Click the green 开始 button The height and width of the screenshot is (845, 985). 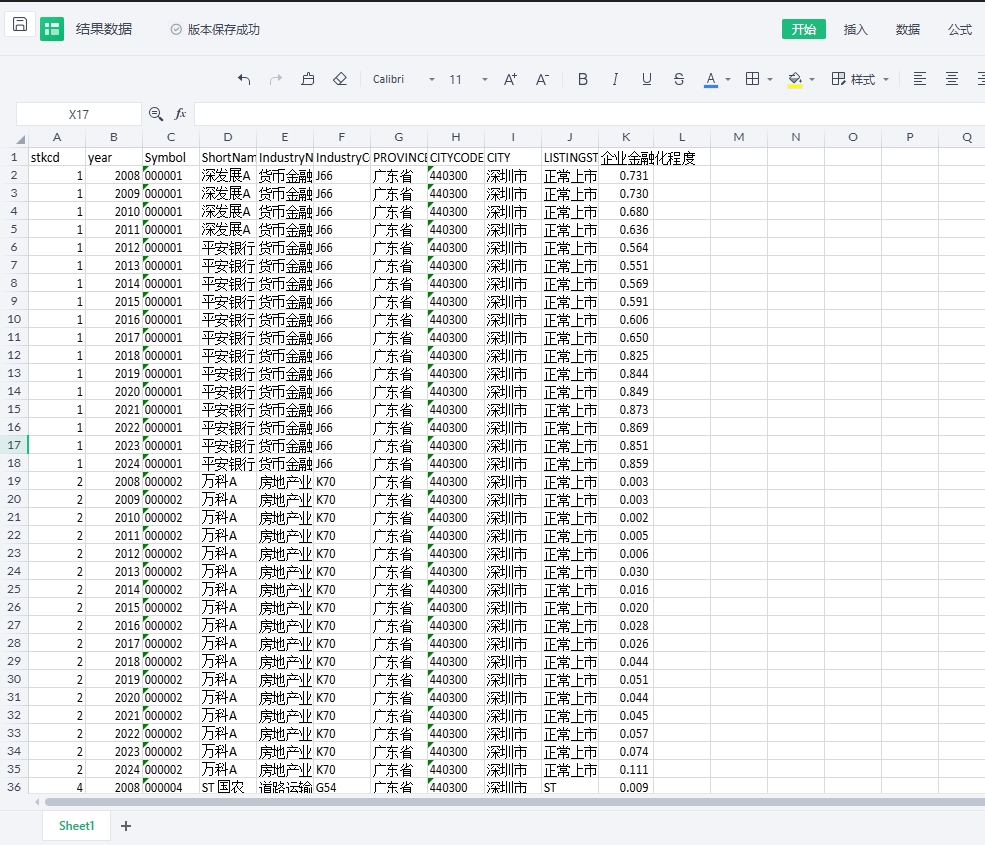point(804,30)
